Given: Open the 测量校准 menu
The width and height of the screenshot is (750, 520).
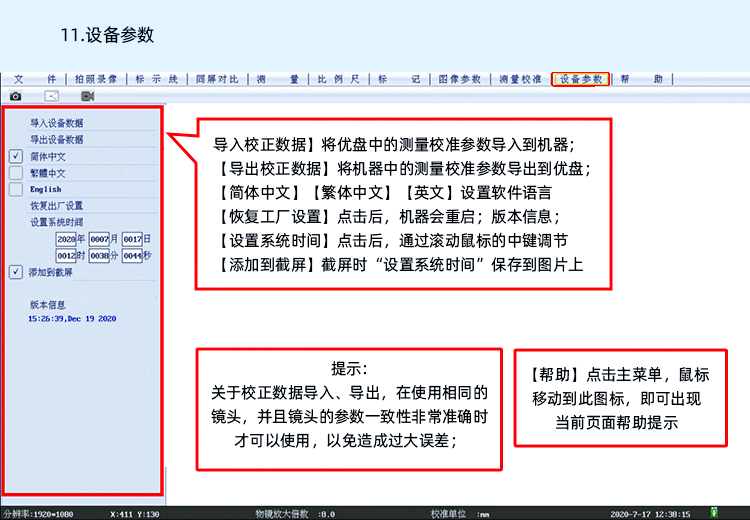Looking at the screenshot, I should click(520, 78).
